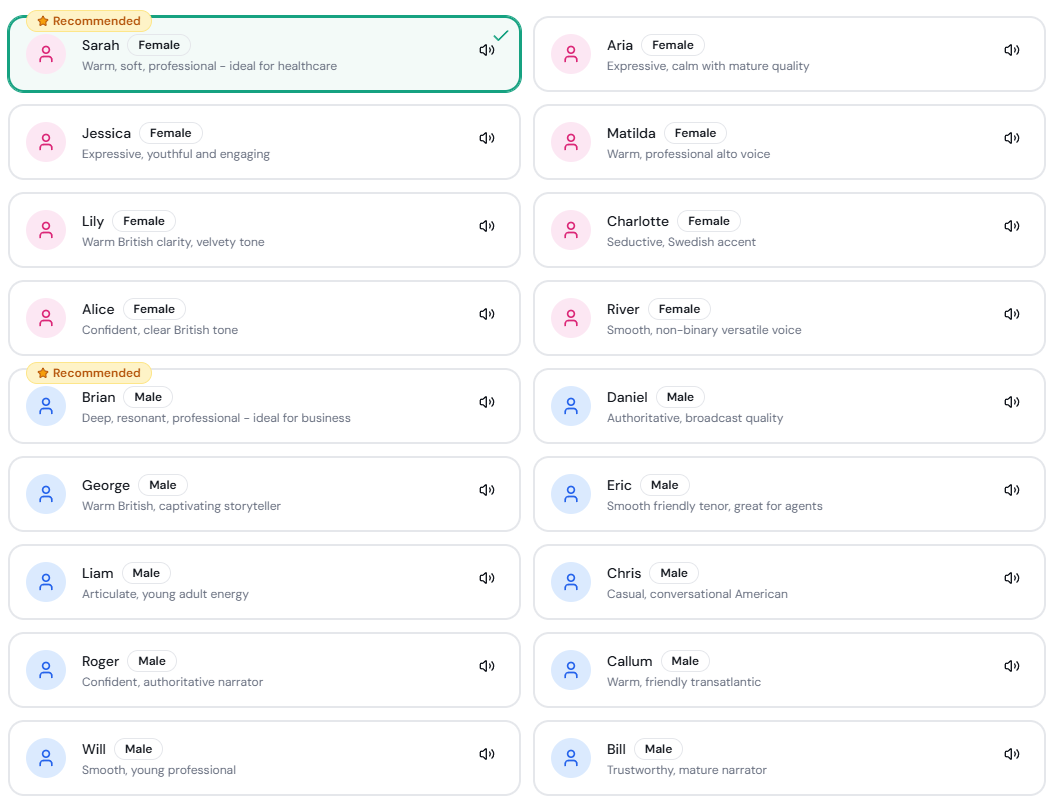Preview River voice with speaker icon
The height and width of the screenshot is (808, 1055).
click(1012, 314)
